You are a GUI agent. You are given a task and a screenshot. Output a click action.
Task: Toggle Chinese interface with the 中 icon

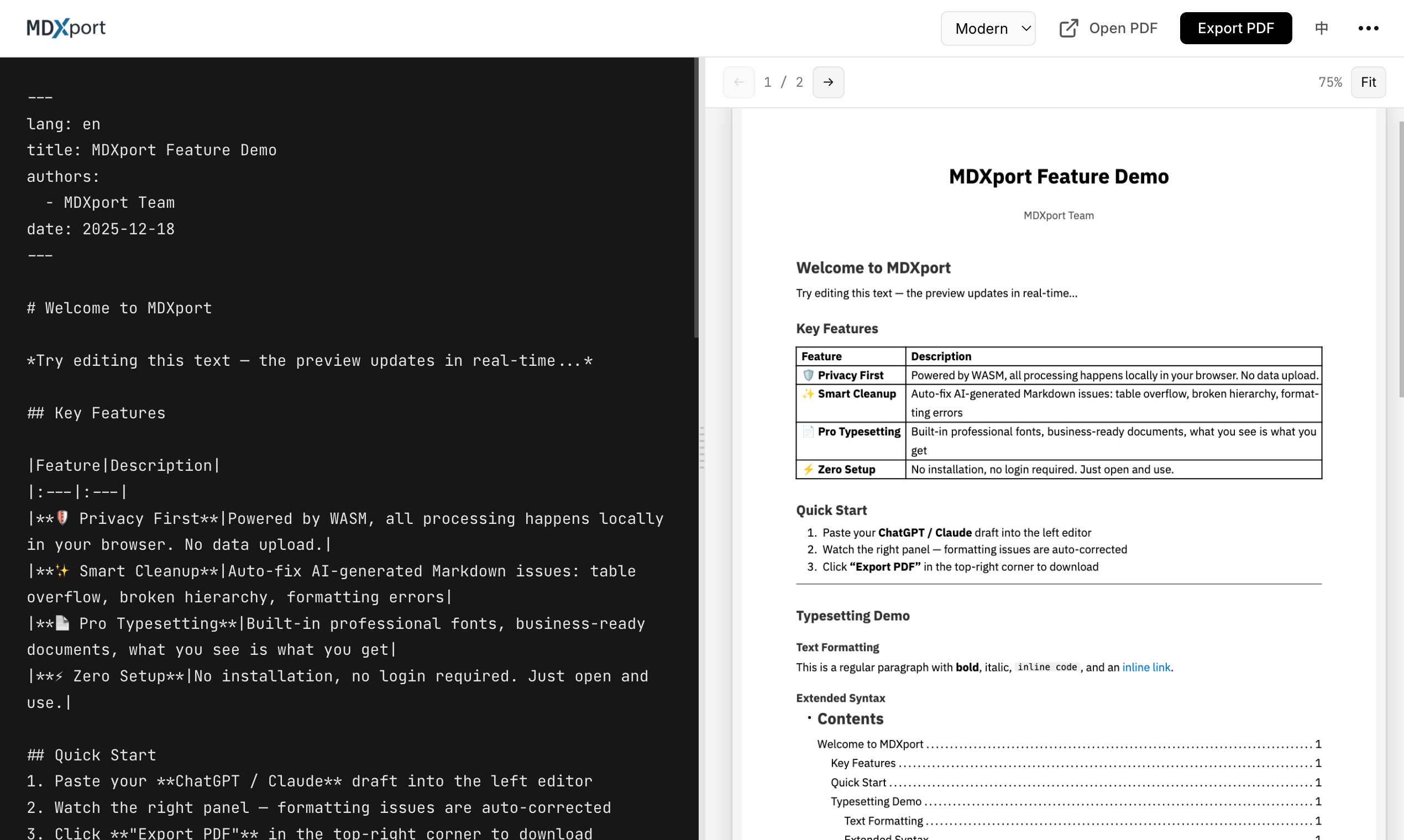click(x=1321, y=28)
